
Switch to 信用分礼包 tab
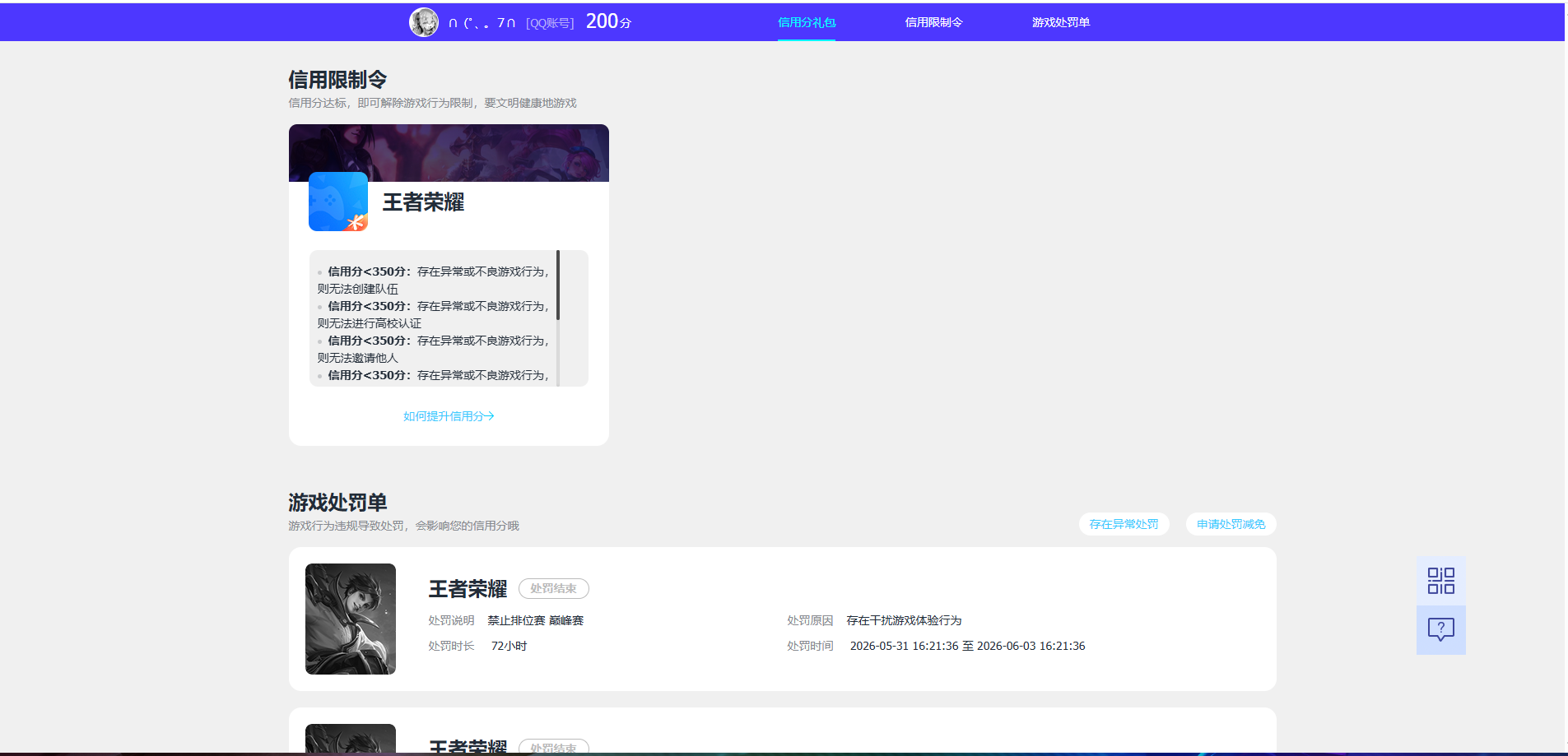click(807, 22)
